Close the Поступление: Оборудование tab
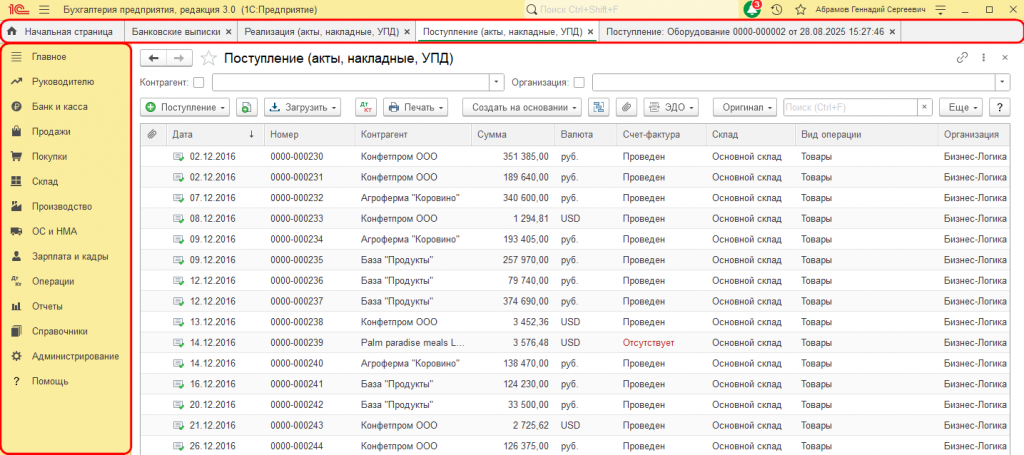The width and height of the screenshot is (1024, 455). (892, 31)
